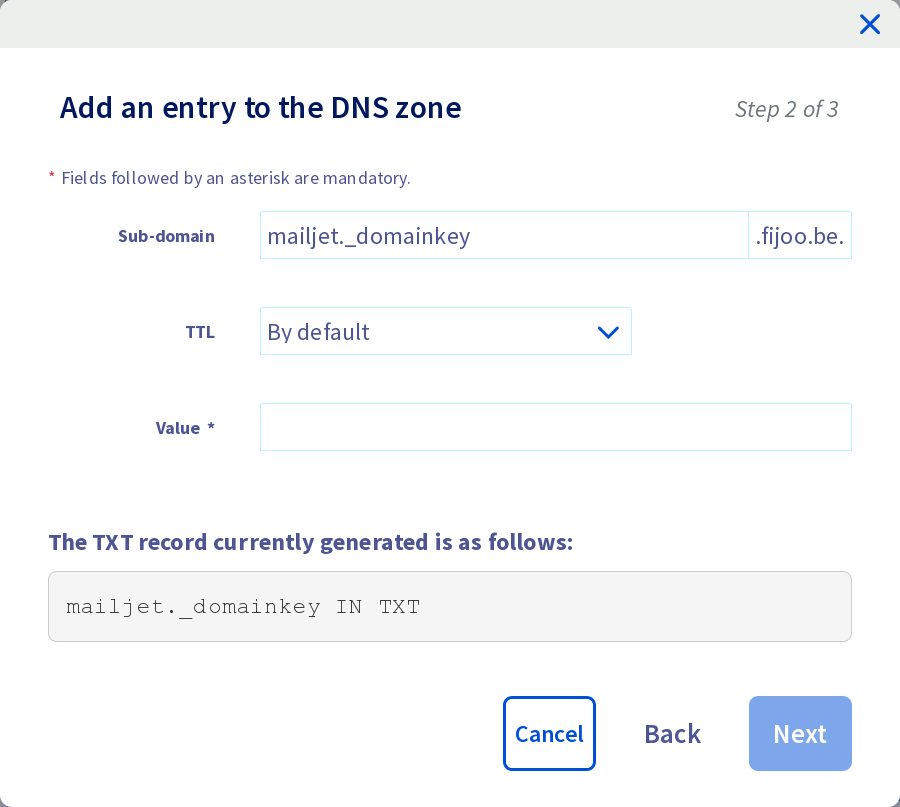
Task: Click the blue X close icon
Action: click(x=869, y=24)
